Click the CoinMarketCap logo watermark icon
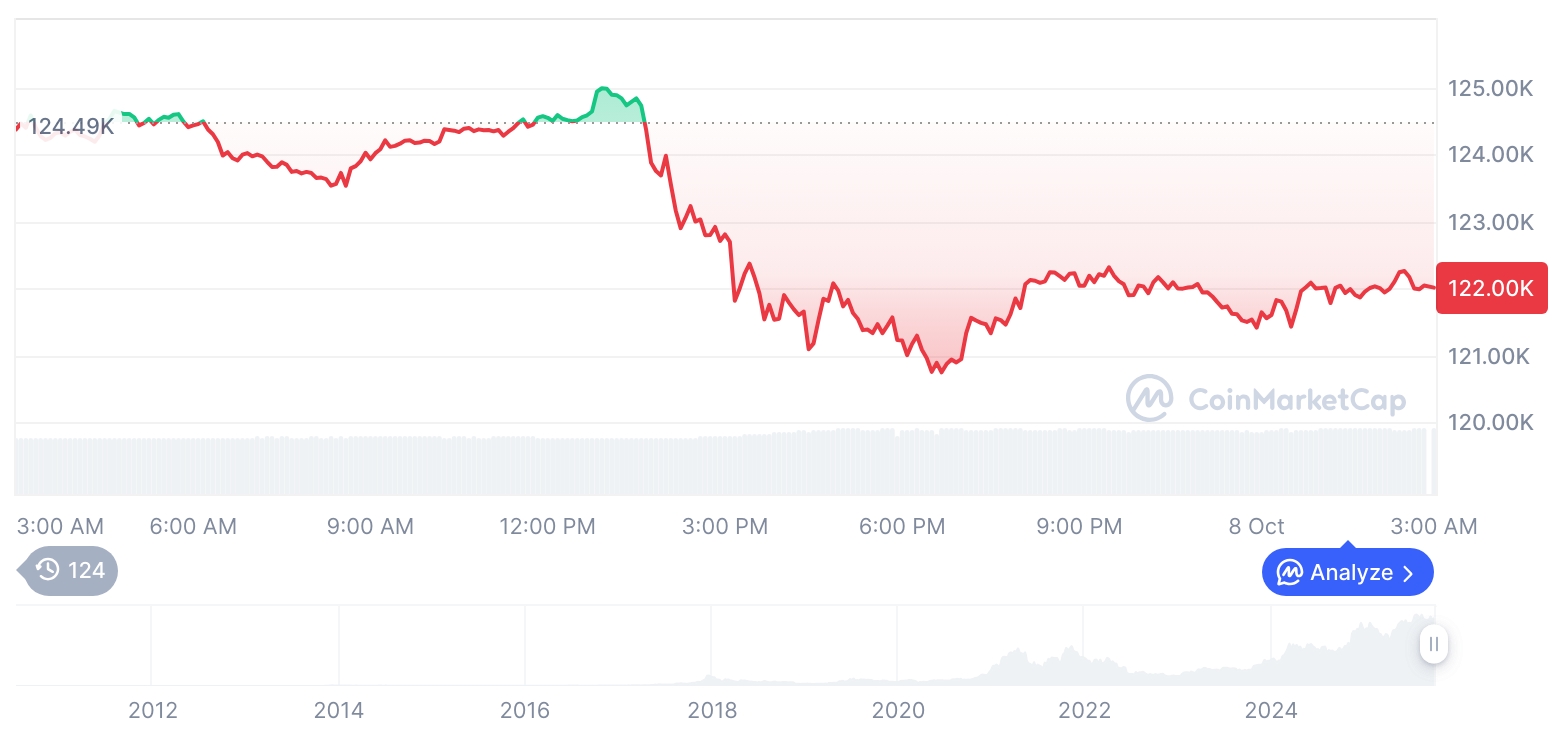The image size is (1566, 732). 1149,398
